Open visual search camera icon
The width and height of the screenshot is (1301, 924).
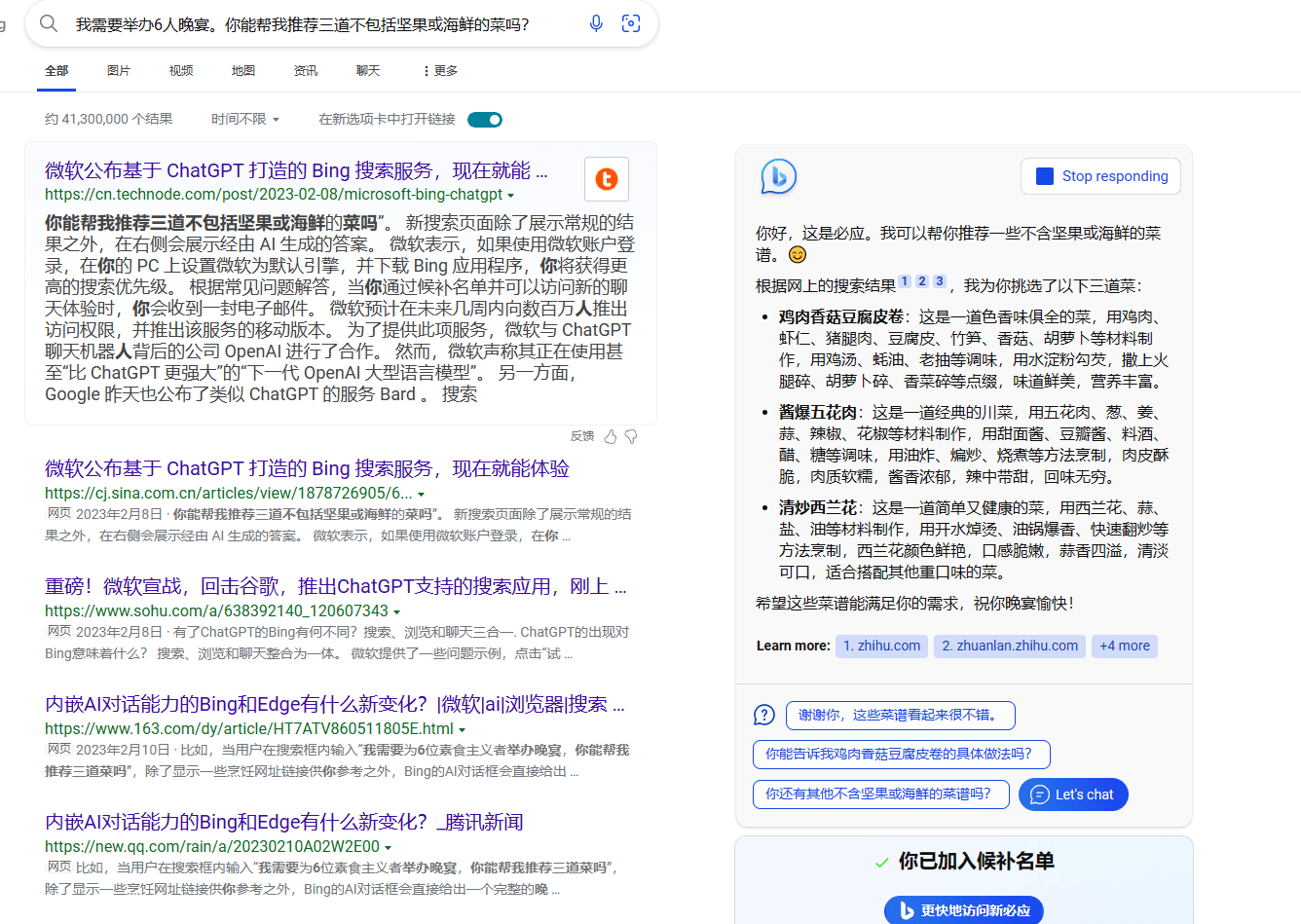point(631,23)
